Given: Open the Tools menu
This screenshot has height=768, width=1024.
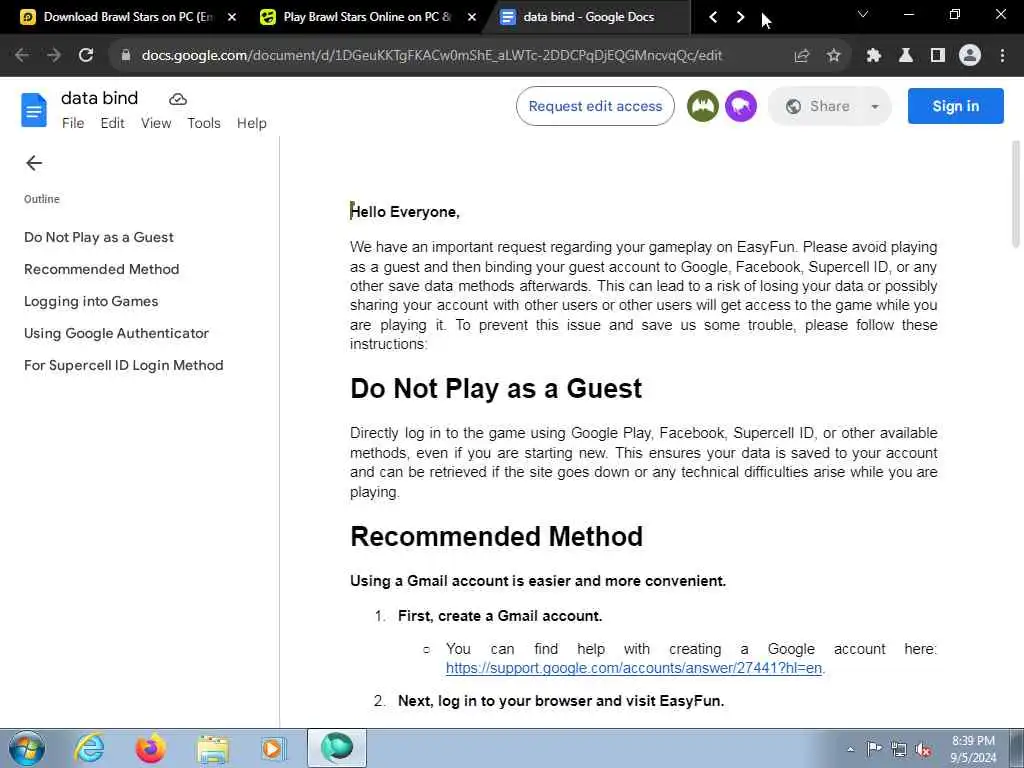Looking at the screenshot, I should coord(204,123).
